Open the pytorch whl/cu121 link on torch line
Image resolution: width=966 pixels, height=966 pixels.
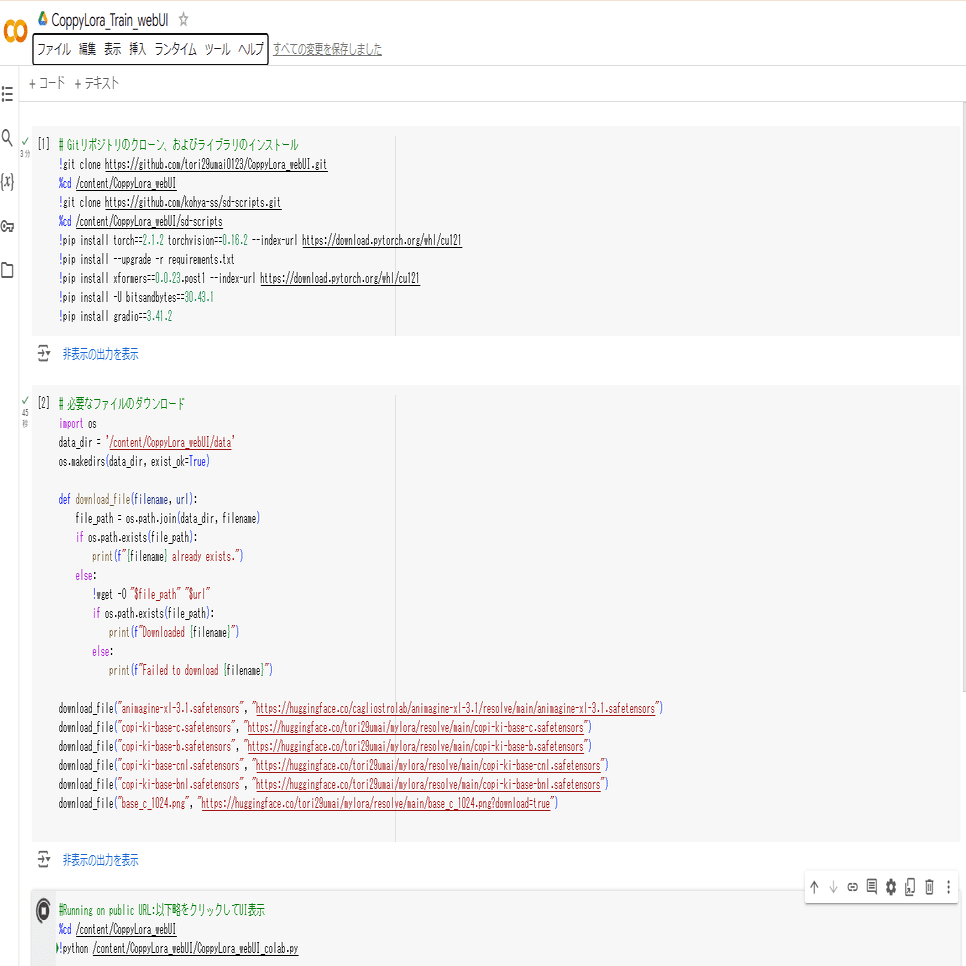pos(382,240)
